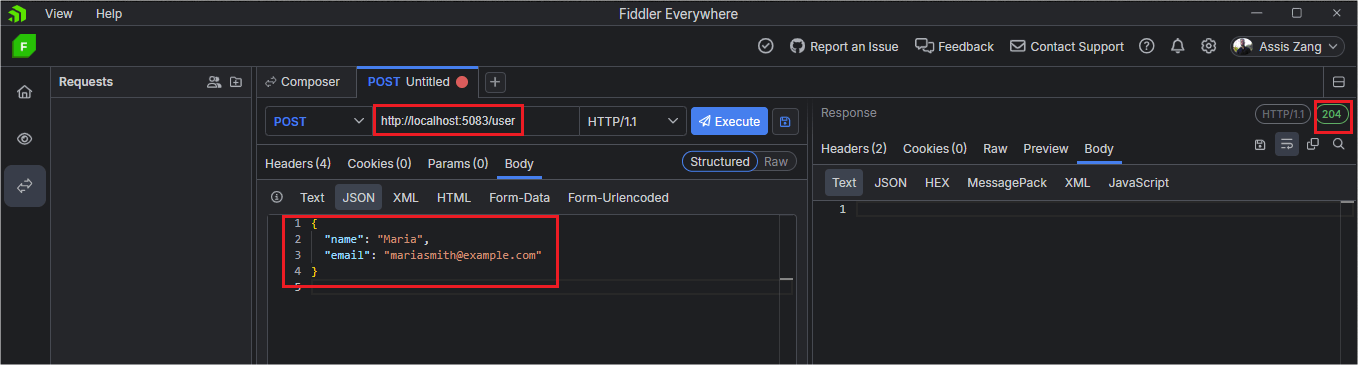Open the response Body tab
1358x365 pixels.
pyautogui.click(x=1099, y=148)
